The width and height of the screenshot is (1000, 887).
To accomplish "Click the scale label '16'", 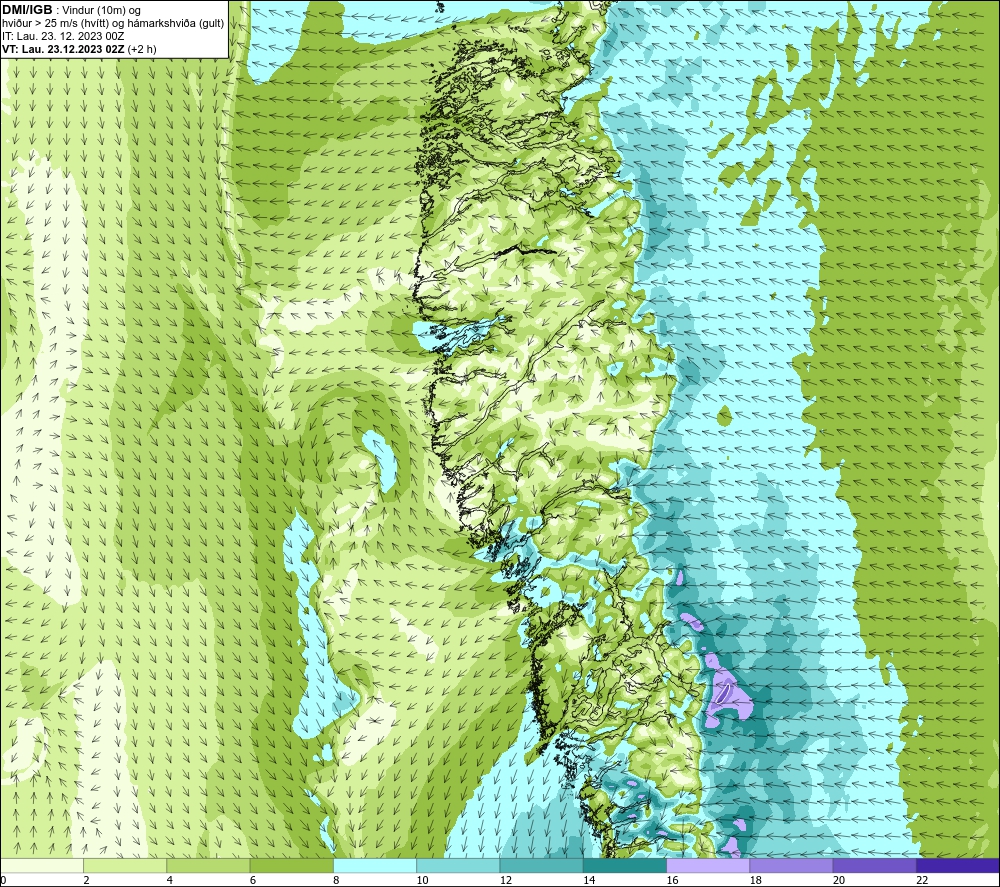I will [x=673, y=881].
